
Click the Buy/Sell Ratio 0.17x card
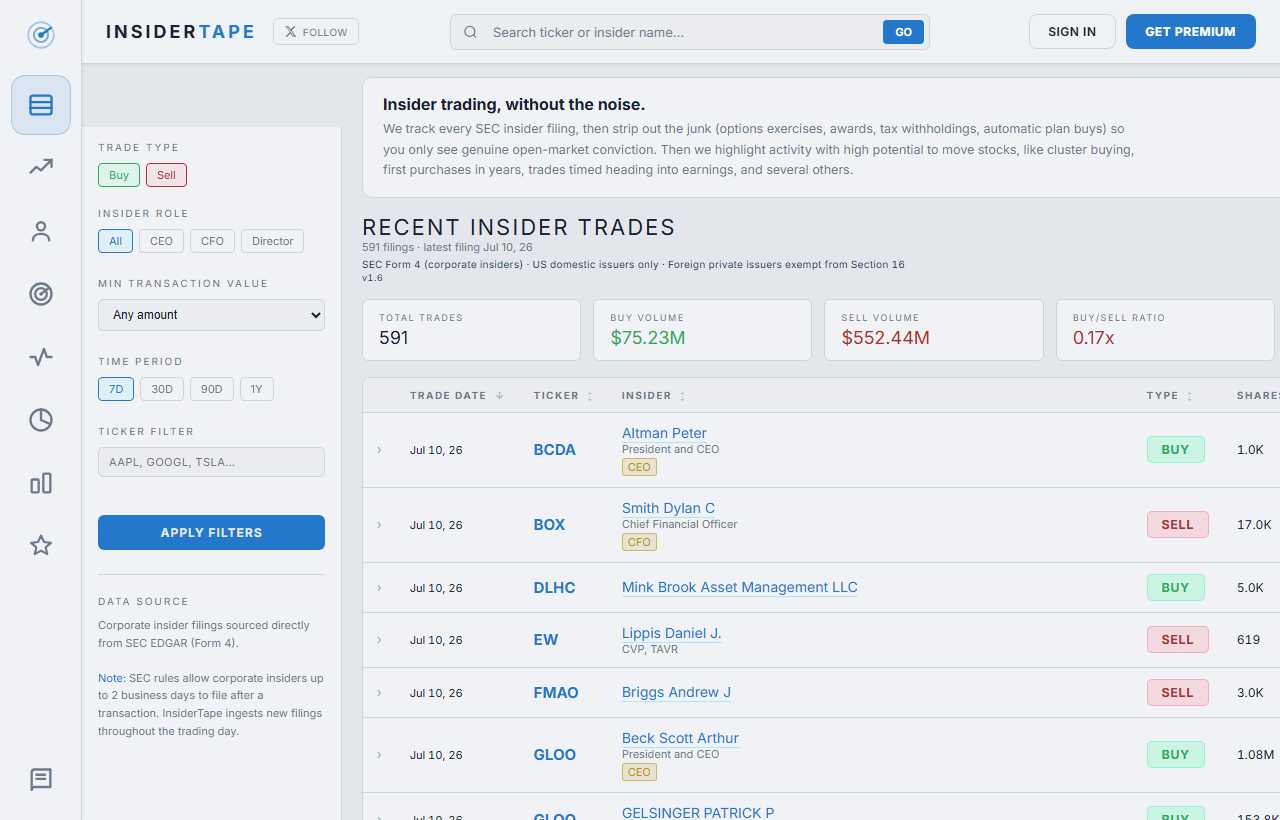click(x=1165, y=330)
